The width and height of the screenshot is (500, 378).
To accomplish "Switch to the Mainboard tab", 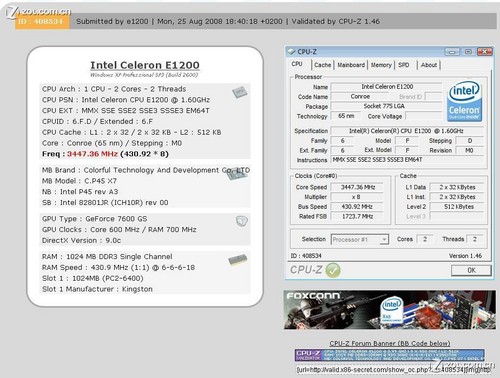I will [351, 65].
